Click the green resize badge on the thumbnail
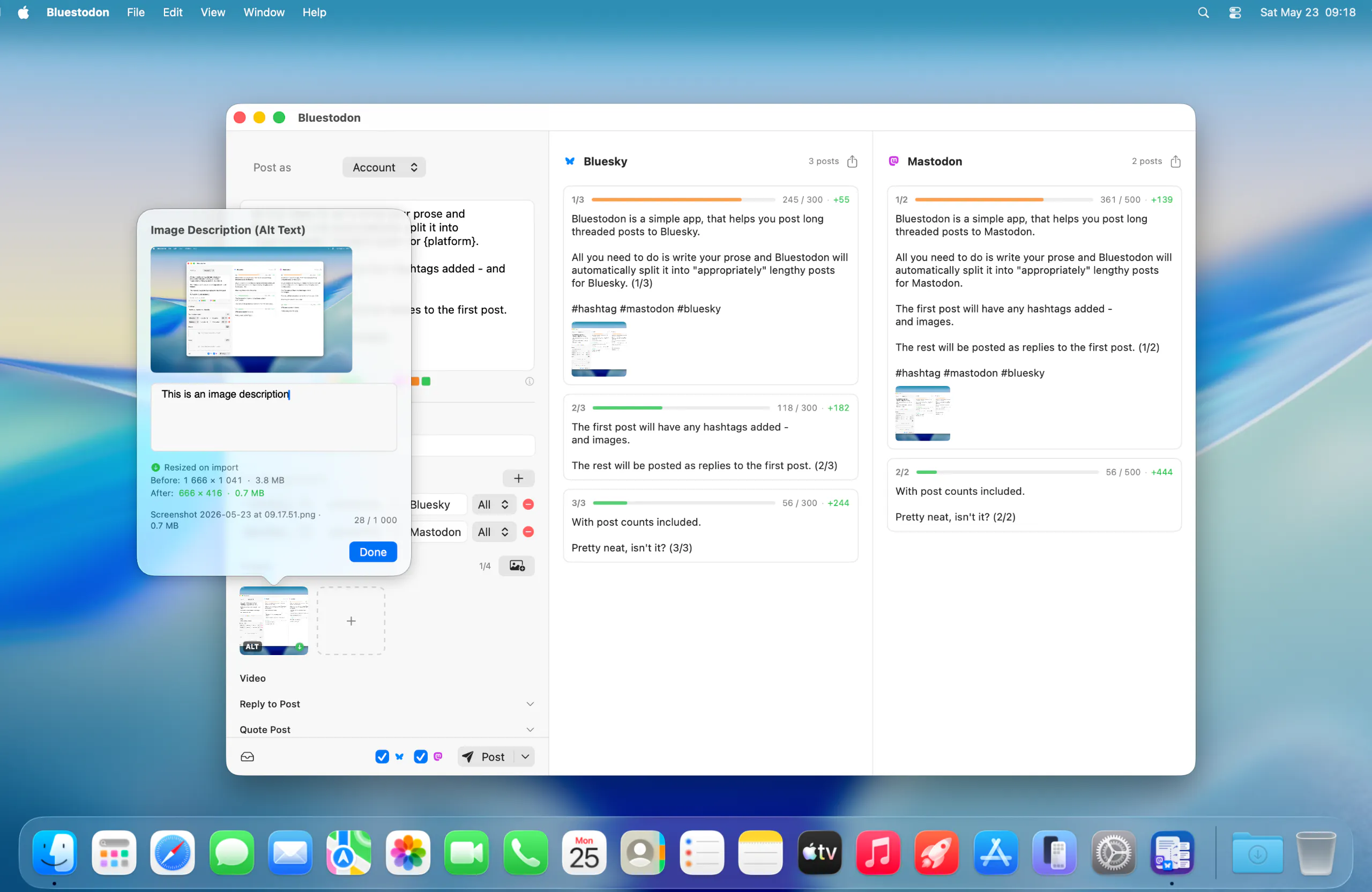The height and width of the screenshot is (892, 1372). (300, 646)
